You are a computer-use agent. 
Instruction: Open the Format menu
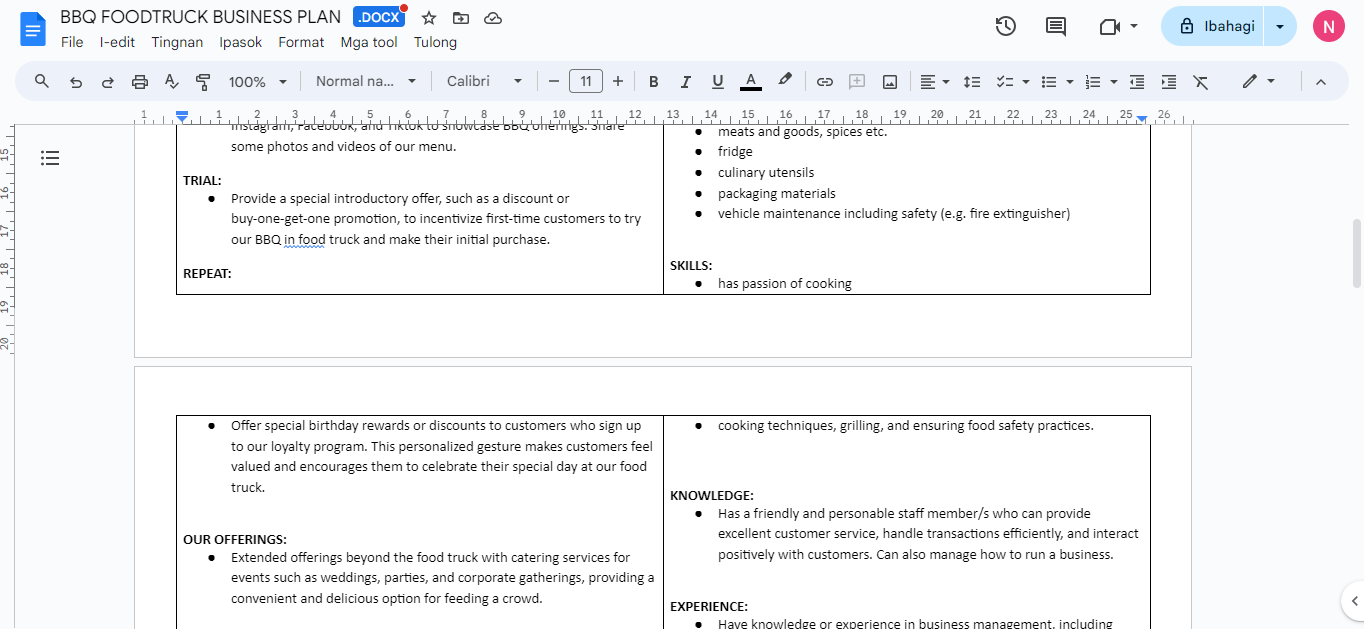click(x=301, y=42)
